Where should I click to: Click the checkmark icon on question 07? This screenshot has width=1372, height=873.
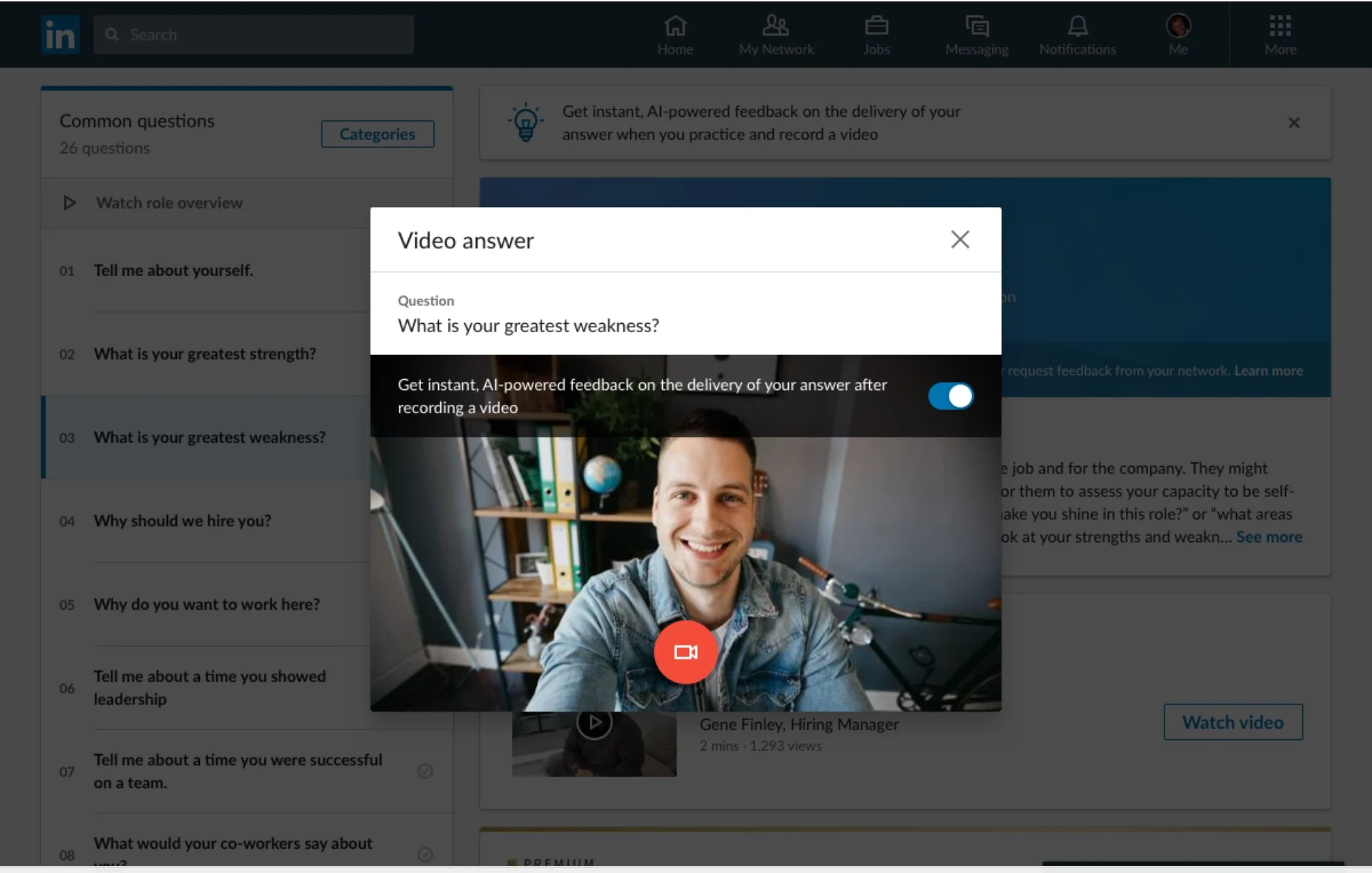pos(425,771)
